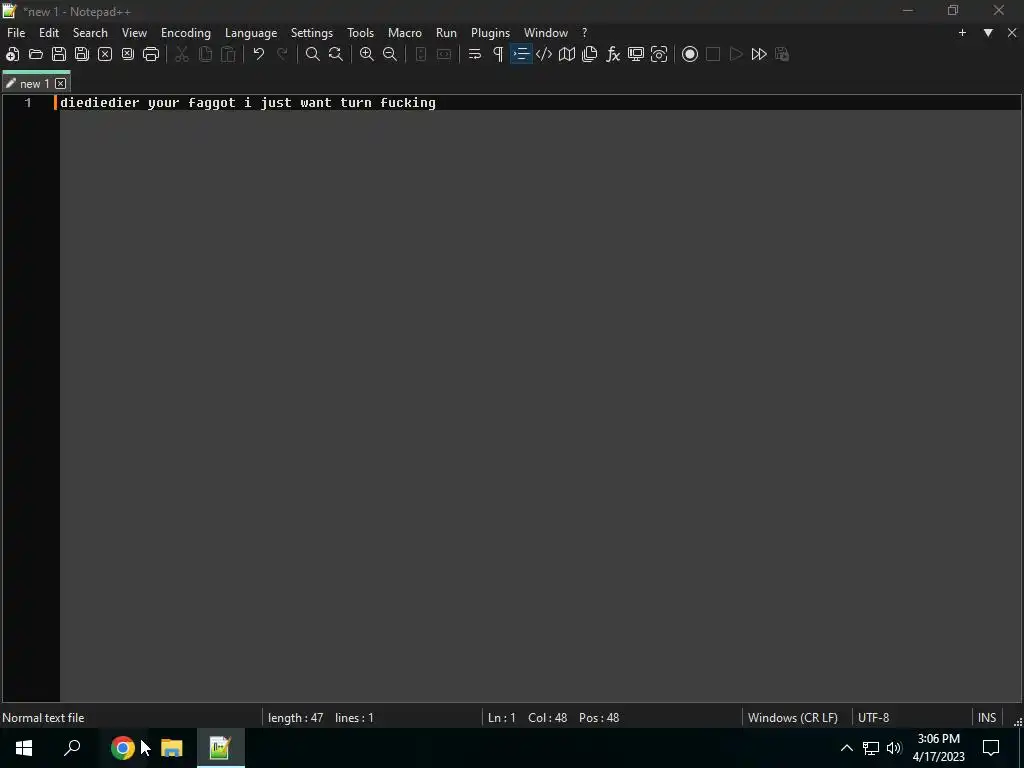This screenshot has height=768, width=1024.
Task: Open the Edit menu
Action: [49, 33]
